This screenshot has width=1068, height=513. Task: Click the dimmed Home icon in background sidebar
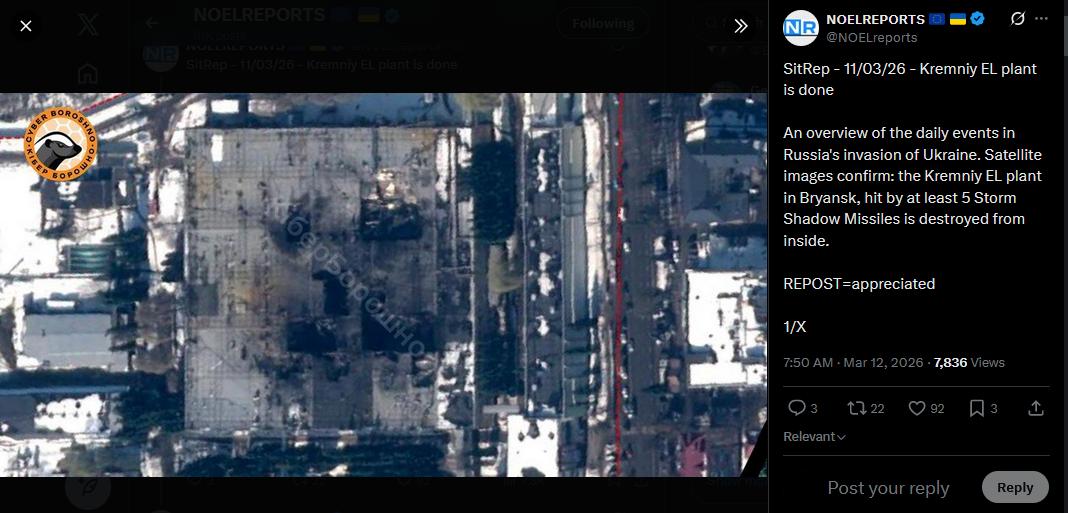tap(88, 74)
